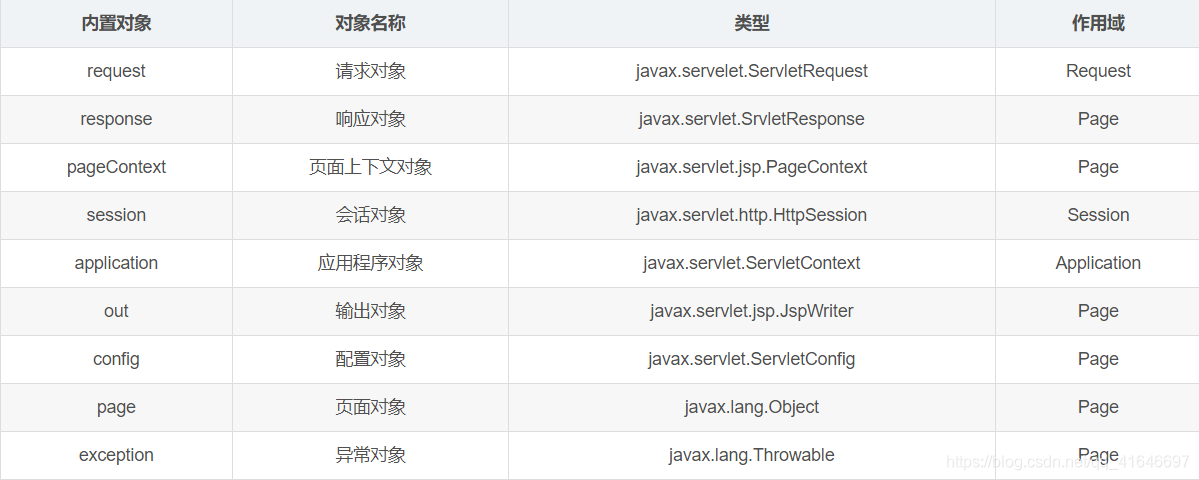This screenshot has width=1199, height=480.
Task: Click javax.servlet.ServletConfig type cell
Action: pos(752,359)
